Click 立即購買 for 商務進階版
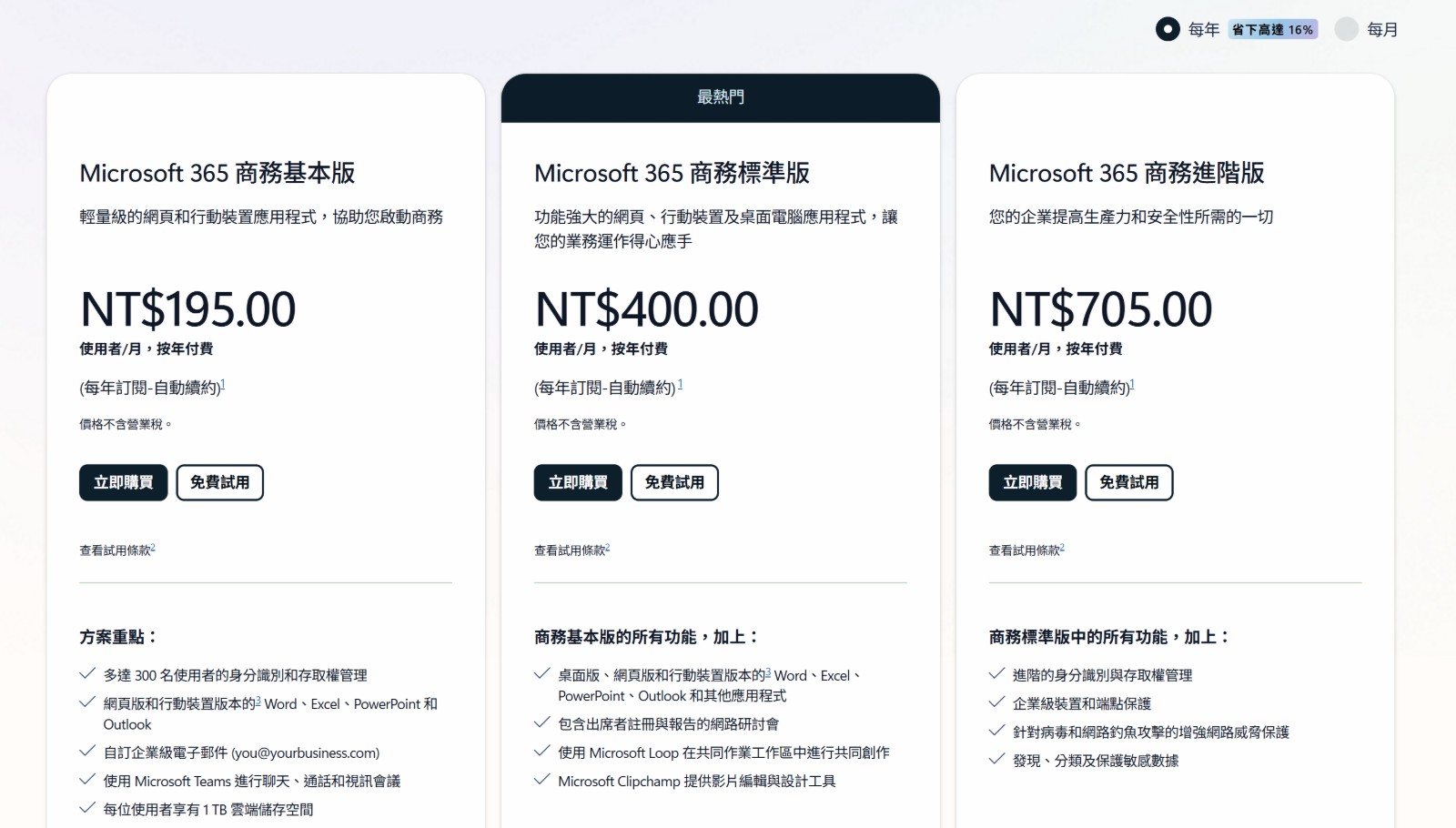The image size is (1456, 828). click(x=1032, y=482)
